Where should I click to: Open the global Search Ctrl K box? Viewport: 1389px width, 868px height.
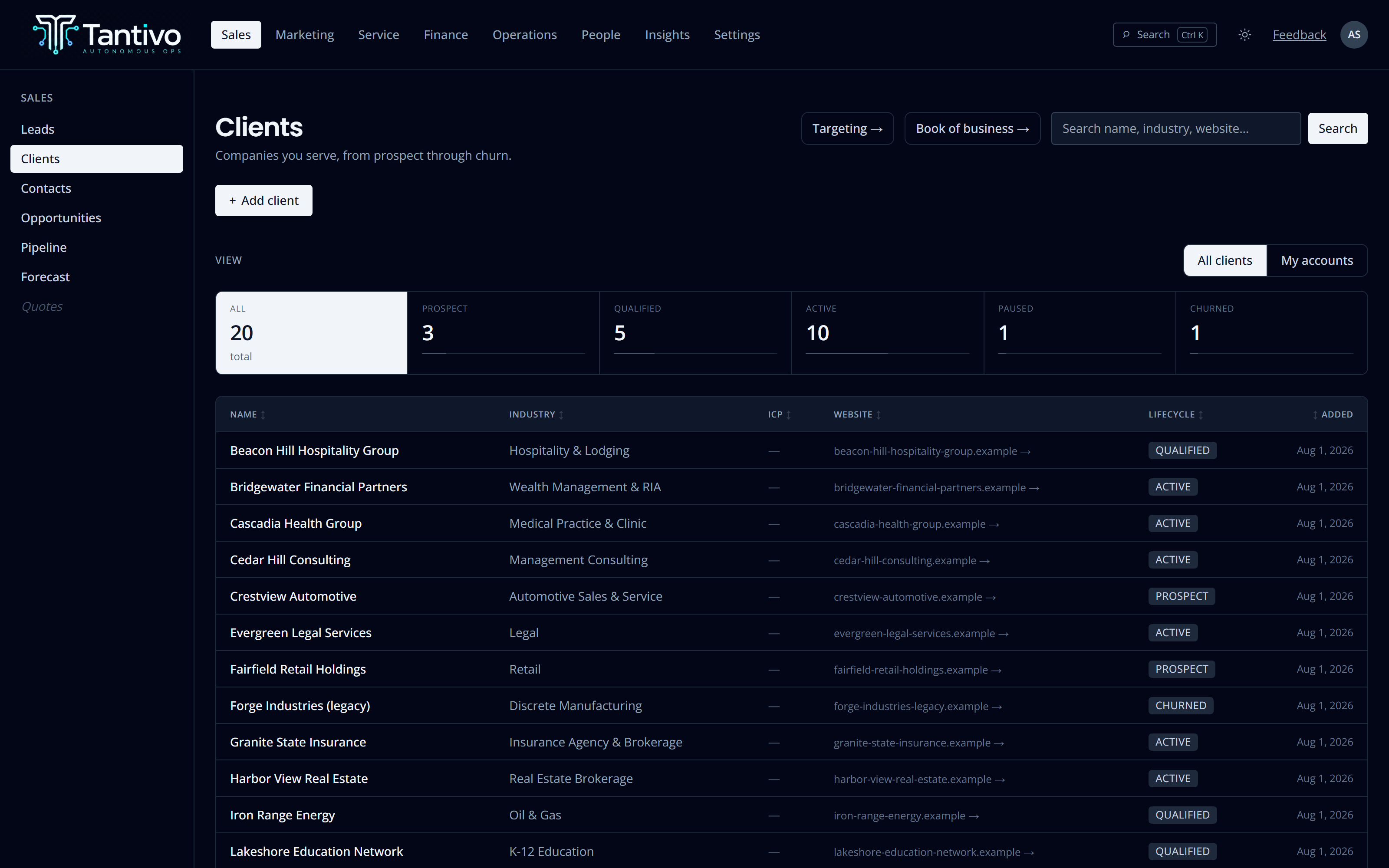1164,34
